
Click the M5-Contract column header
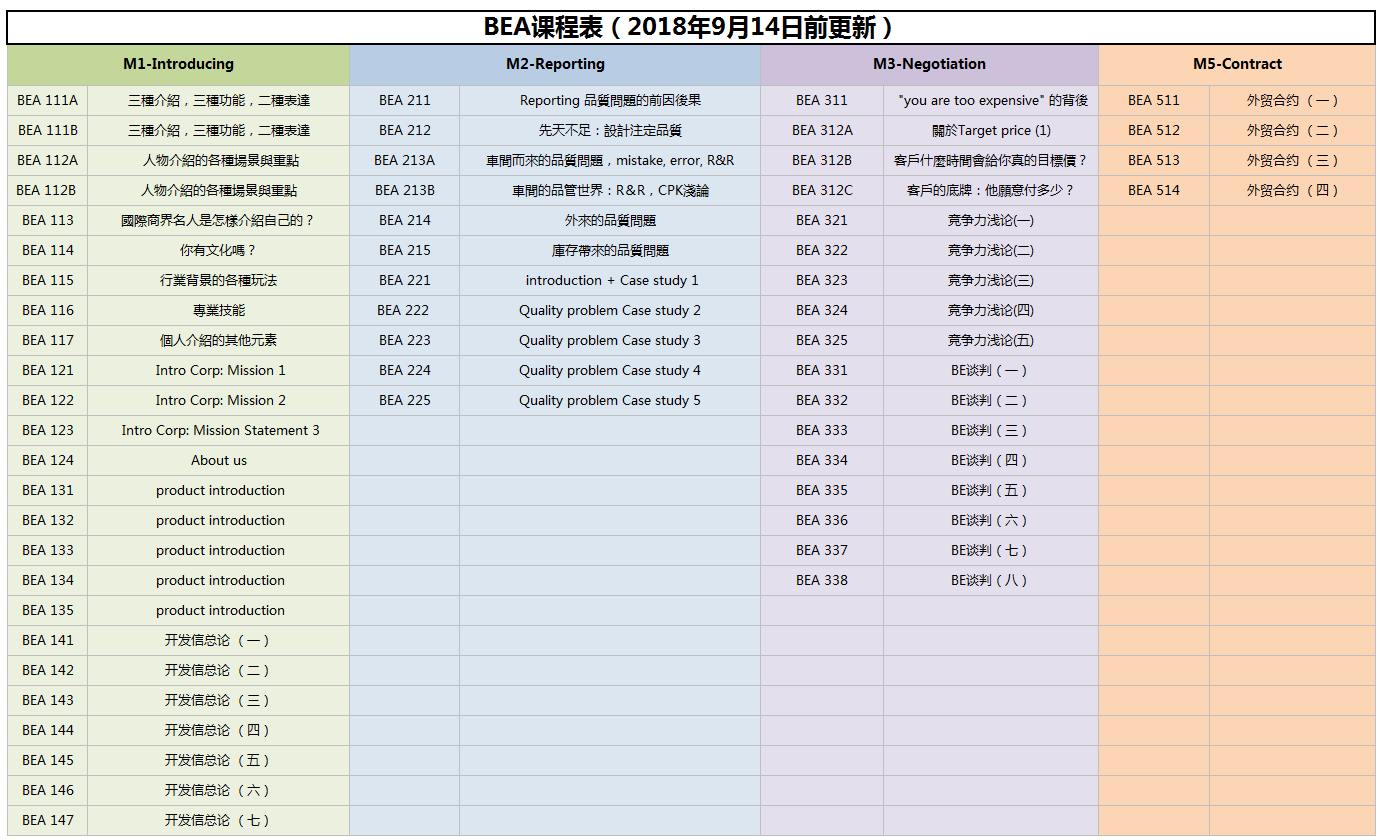pos(1237,64)
